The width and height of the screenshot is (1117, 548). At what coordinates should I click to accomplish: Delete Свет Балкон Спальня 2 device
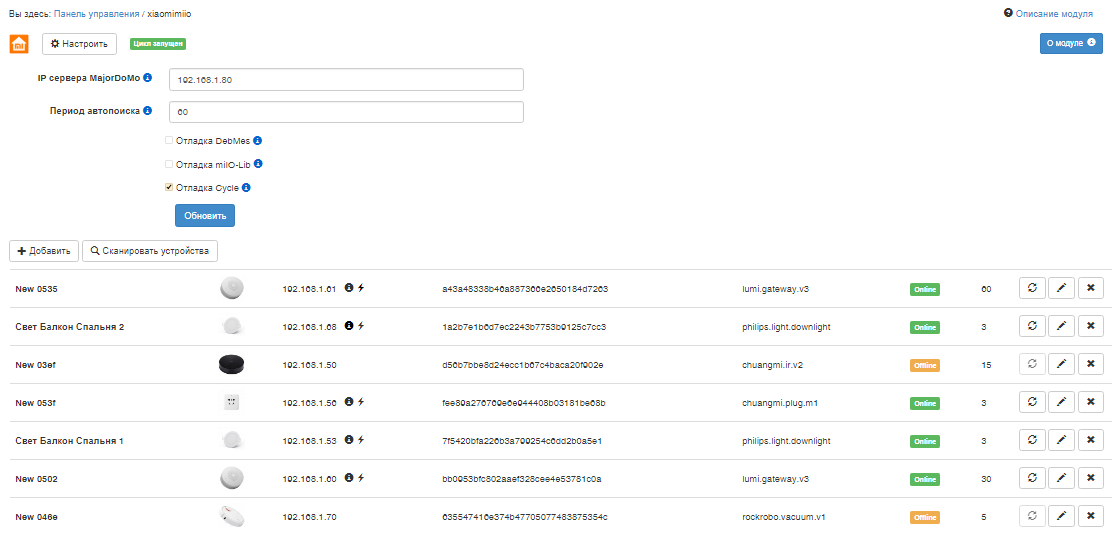pyautogui.click(x=1090, y=326)
